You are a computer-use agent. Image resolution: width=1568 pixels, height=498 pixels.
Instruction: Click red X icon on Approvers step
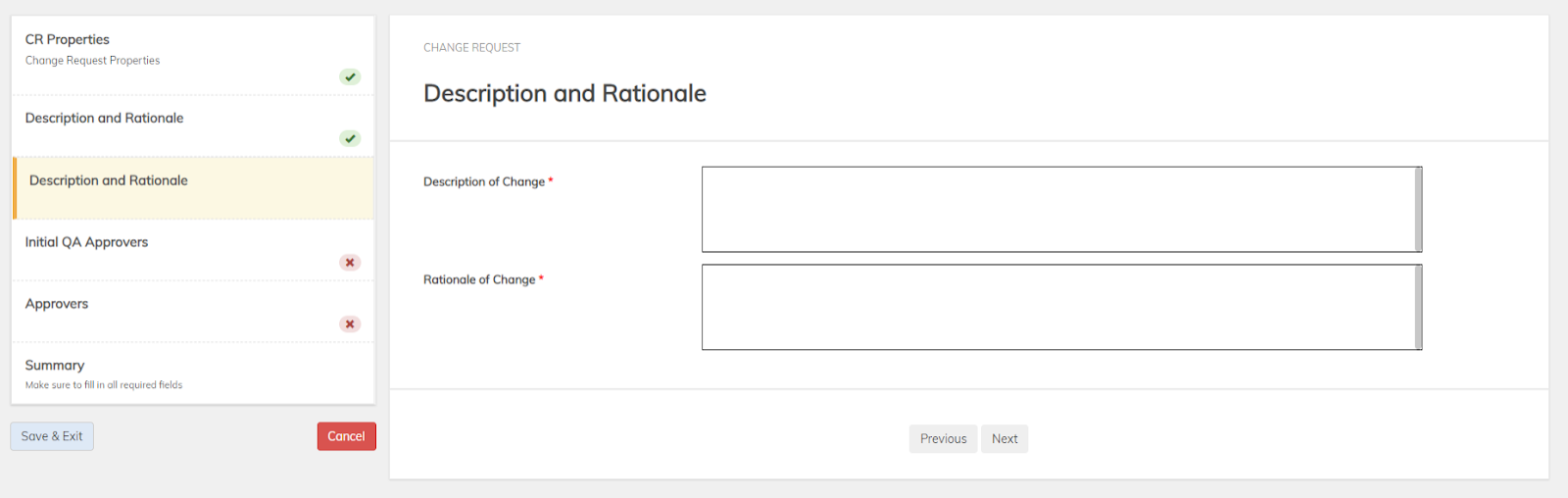350,324
